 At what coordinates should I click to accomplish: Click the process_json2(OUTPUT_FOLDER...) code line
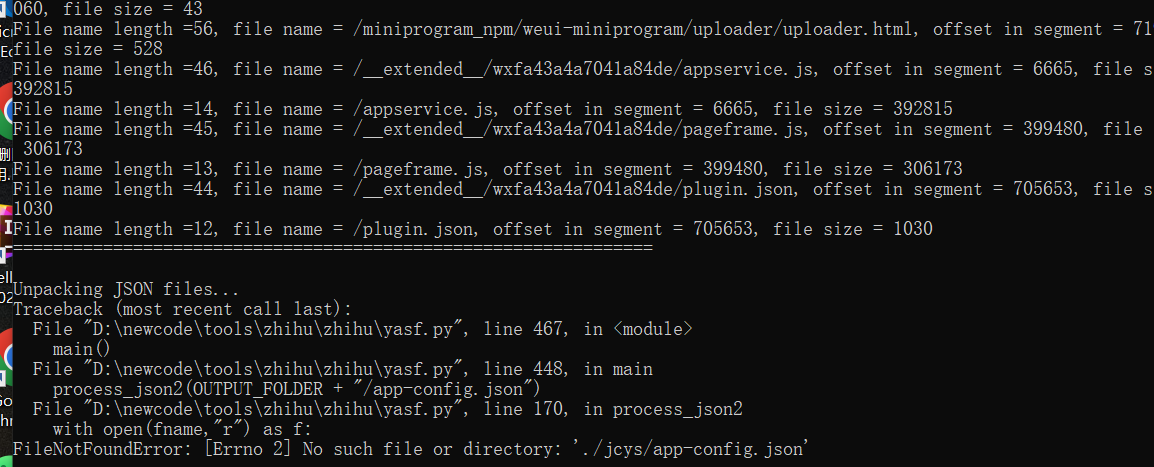296,389
